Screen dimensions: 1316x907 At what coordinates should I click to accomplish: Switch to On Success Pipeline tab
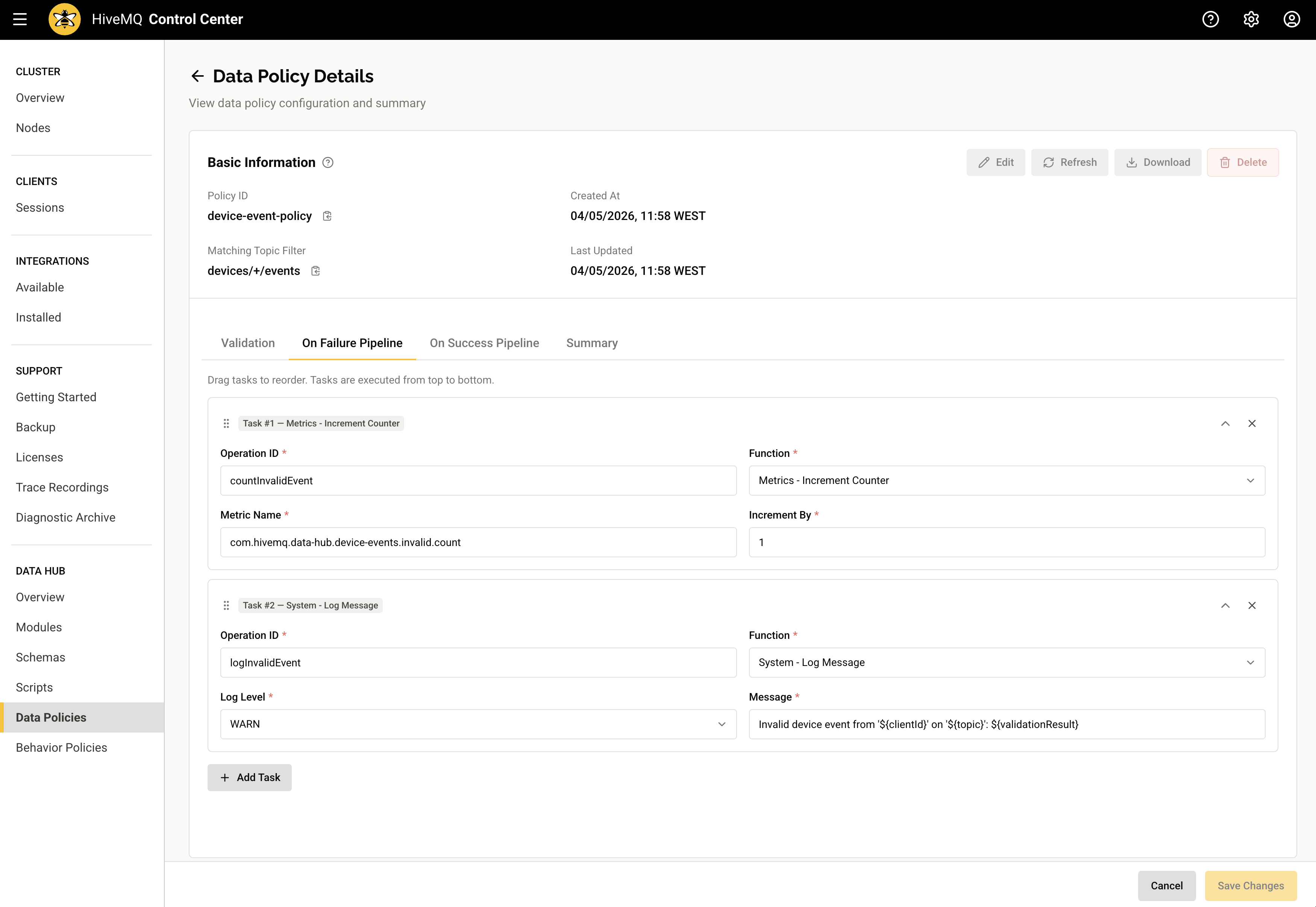[484, 343]
